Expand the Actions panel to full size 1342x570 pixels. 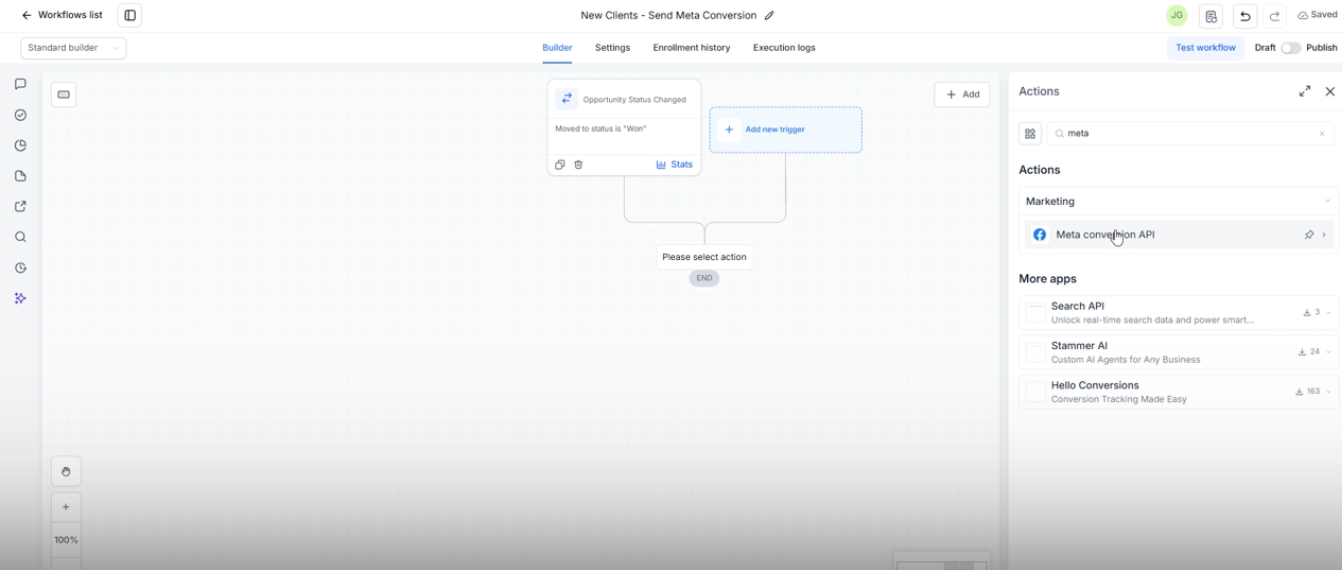coord(1304,91)
